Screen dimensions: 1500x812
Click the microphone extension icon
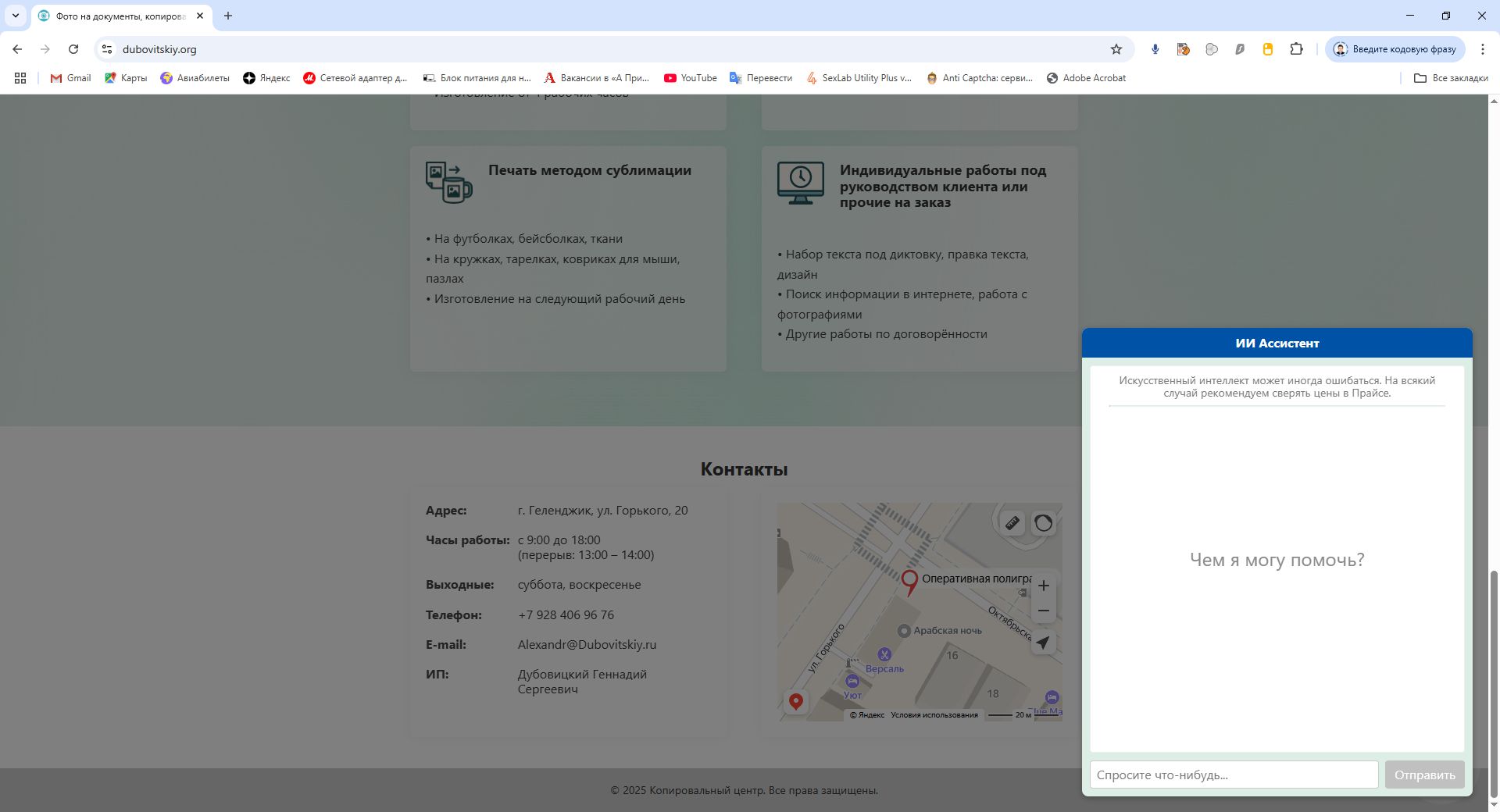pyautogui.click(x=1155, y=49)
